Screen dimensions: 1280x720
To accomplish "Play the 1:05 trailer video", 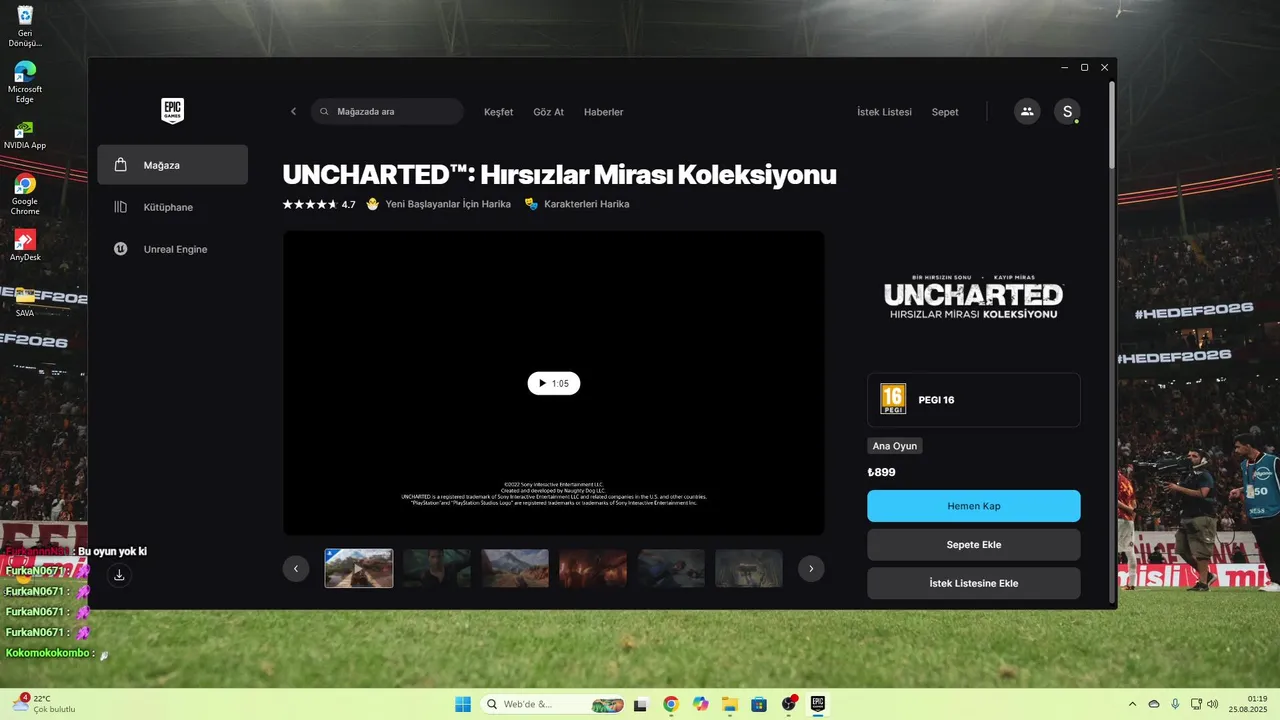I will click(554, 383).
